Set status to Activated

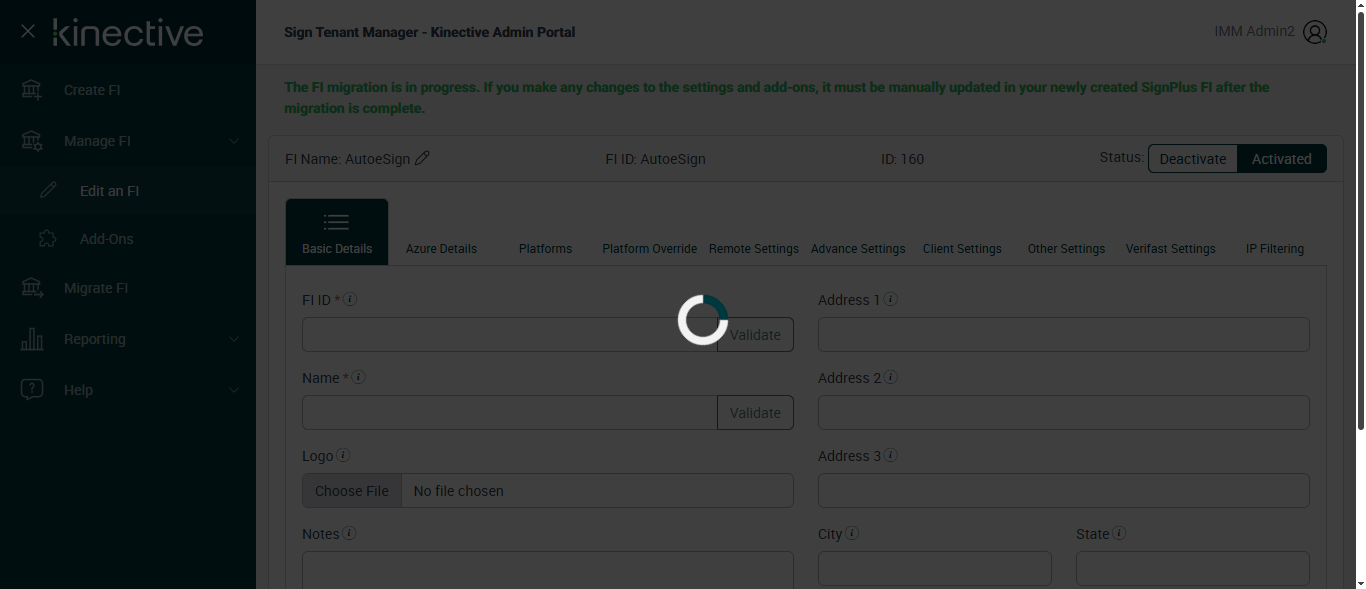click(1281, 159)
